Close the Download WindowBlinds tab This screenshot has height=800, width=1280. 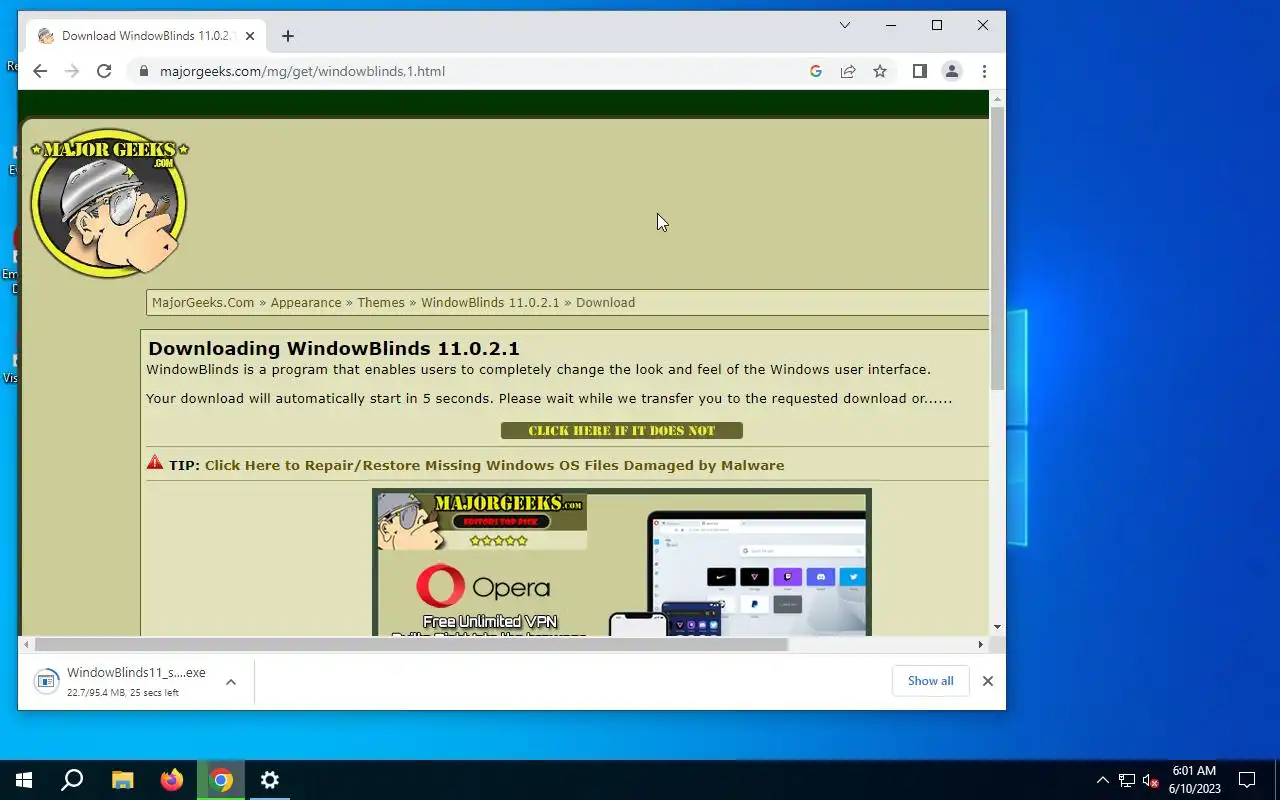[250, 36]
